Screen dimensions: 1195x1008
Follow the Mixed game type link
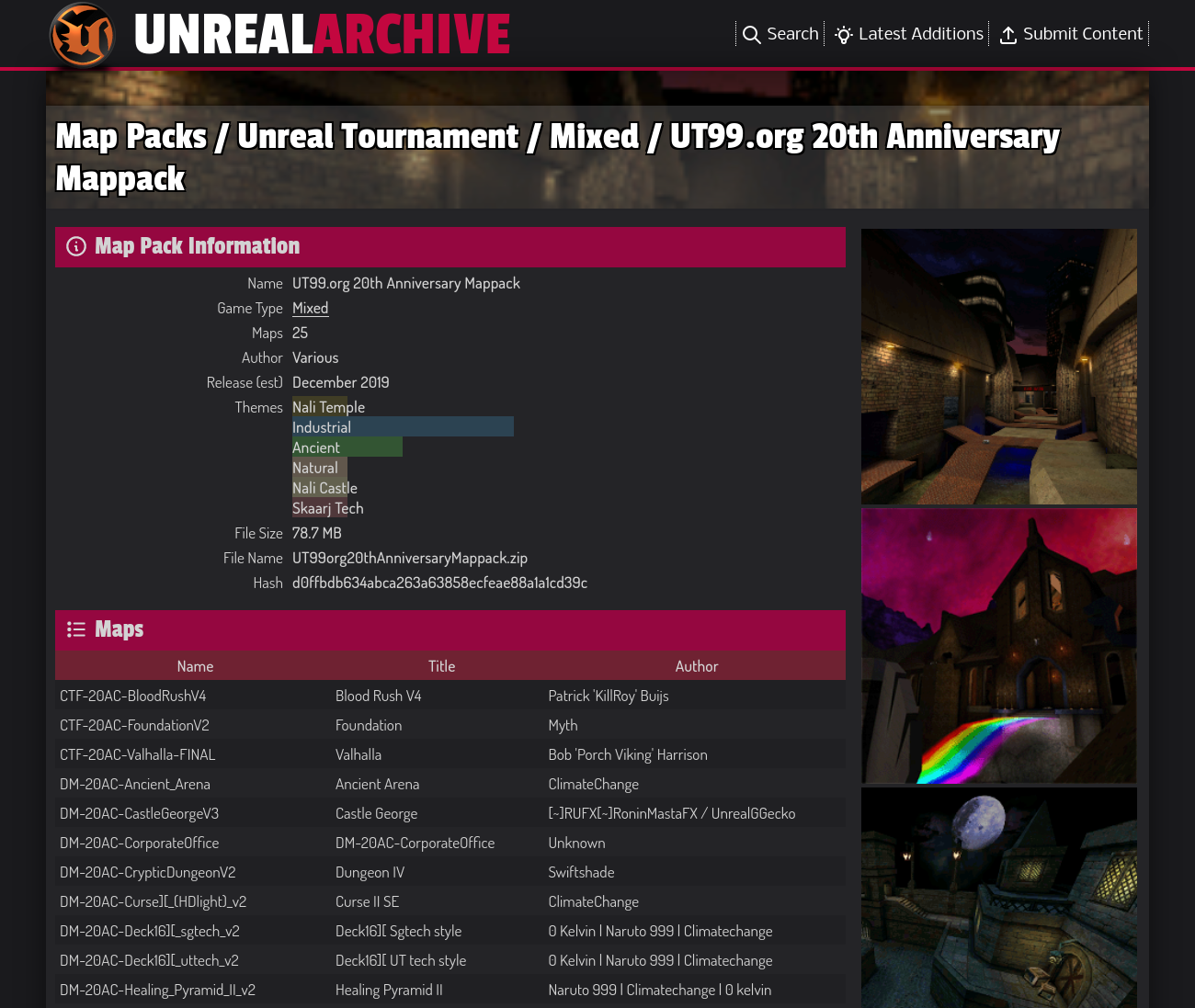click(310, 309)
